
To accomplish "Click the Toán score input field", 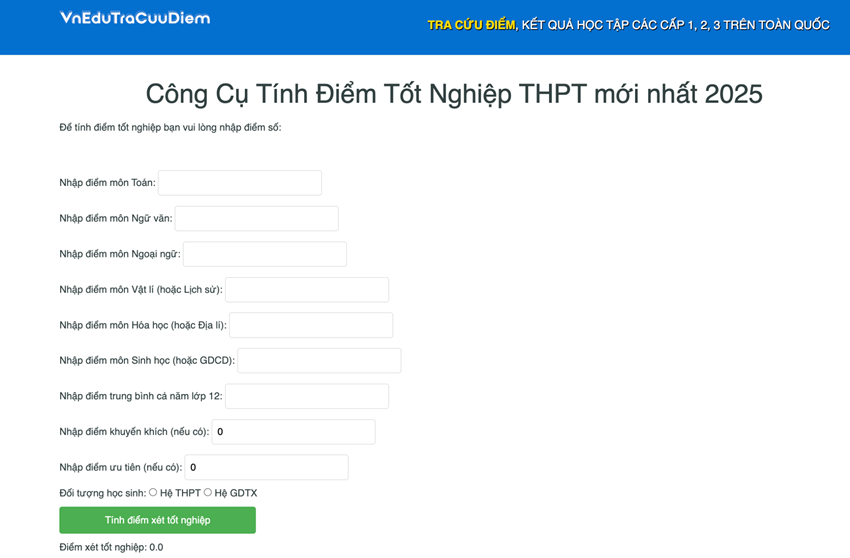I will [x=240, y=183].
